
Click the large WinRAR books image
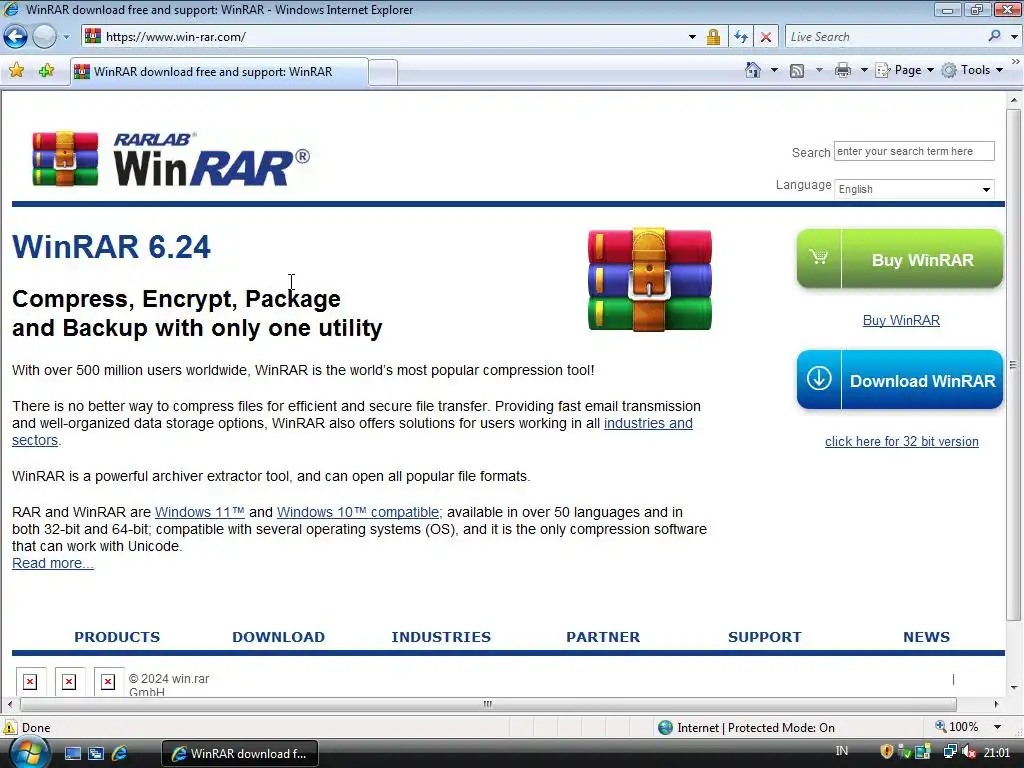pyautogui.click(x=650, y=280)
